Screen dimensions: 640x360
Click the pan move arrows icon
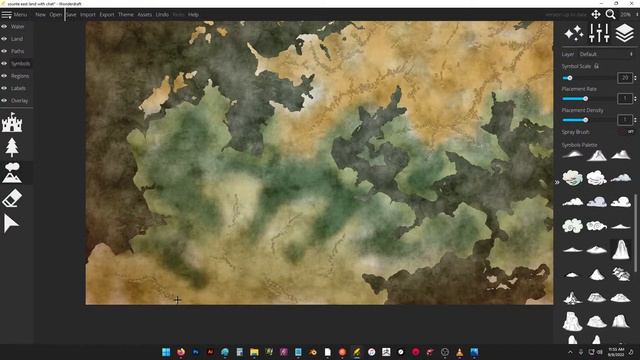click(x=596, y=15)
